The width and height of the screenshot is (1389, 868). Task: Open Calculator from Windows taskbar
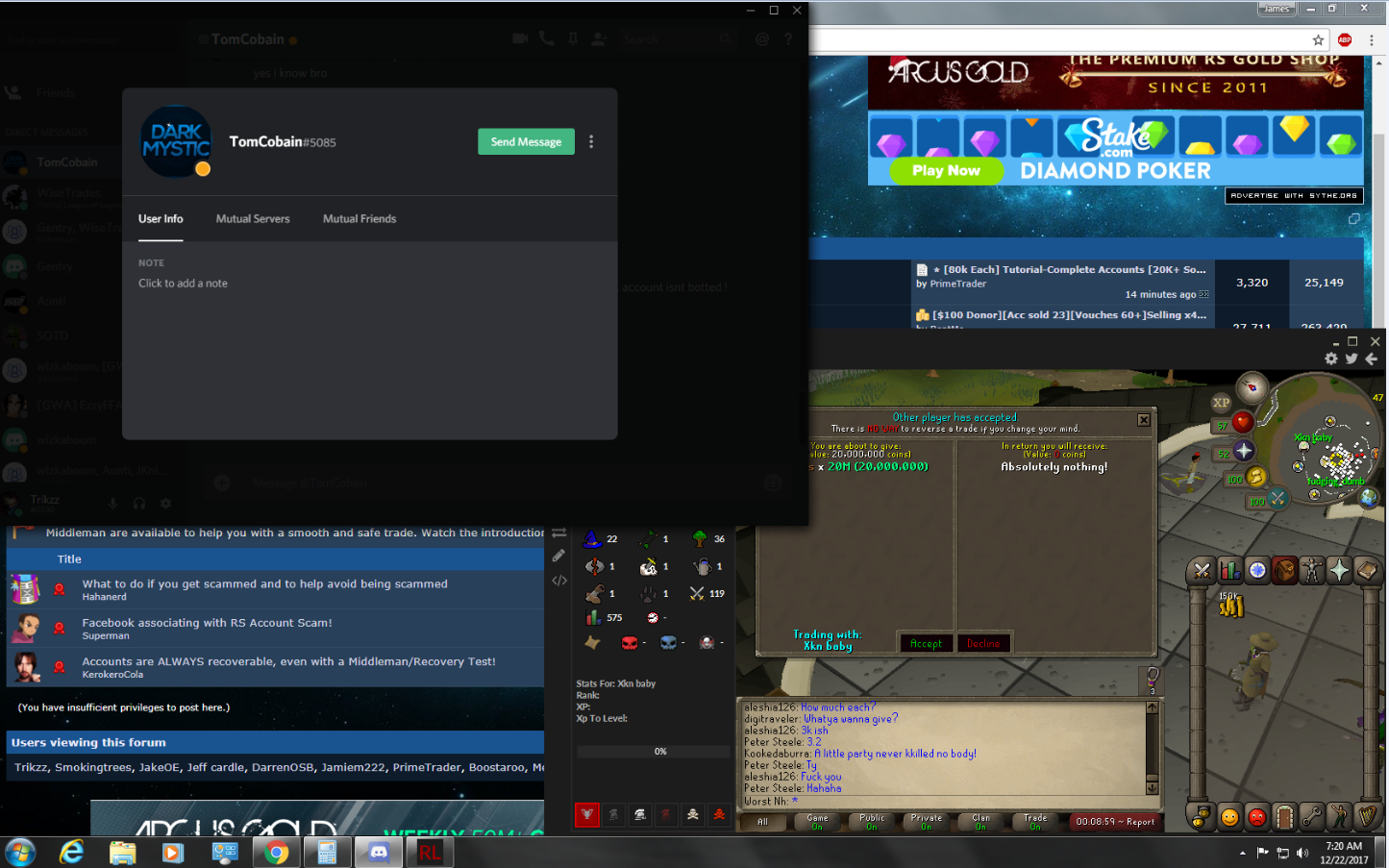pos(327,853)
